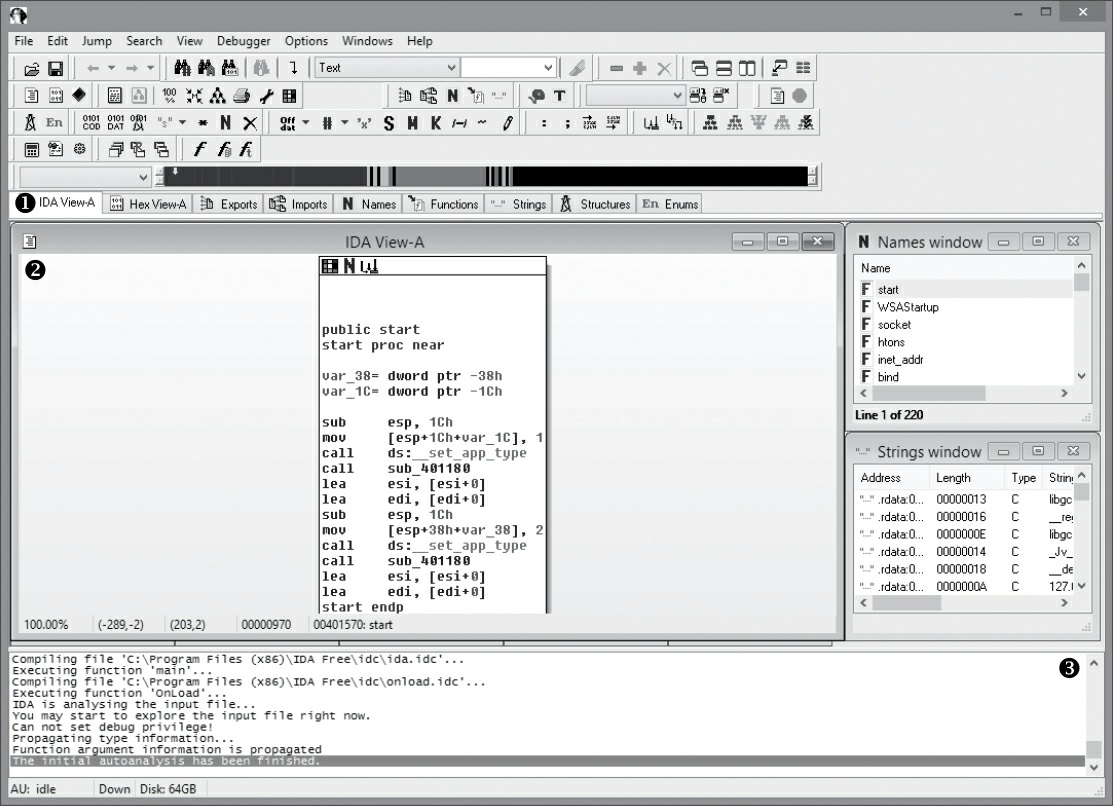The width and height of the screenshot is (1113, 806).
Task: Open the back arrow history dropdown
Action: tap(111, 68)
